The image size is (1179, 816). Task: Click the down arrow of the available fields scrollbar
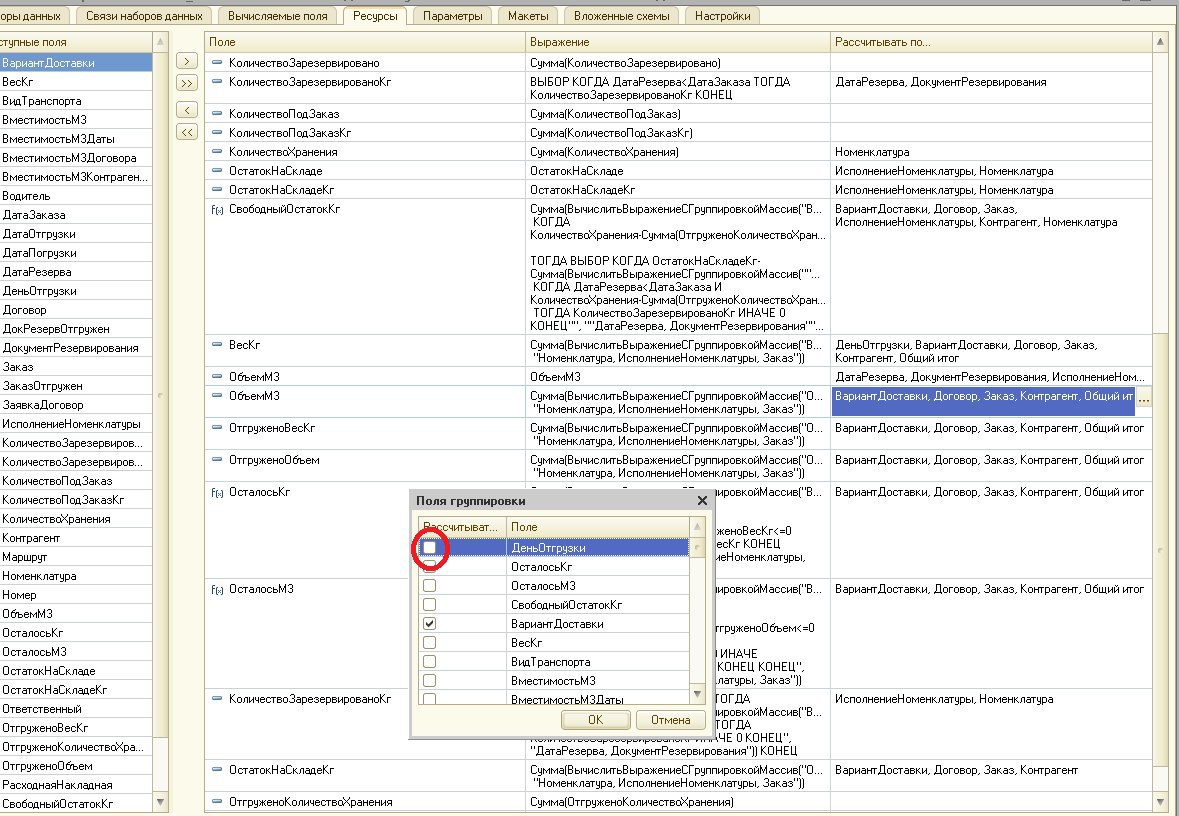point(160,802)
